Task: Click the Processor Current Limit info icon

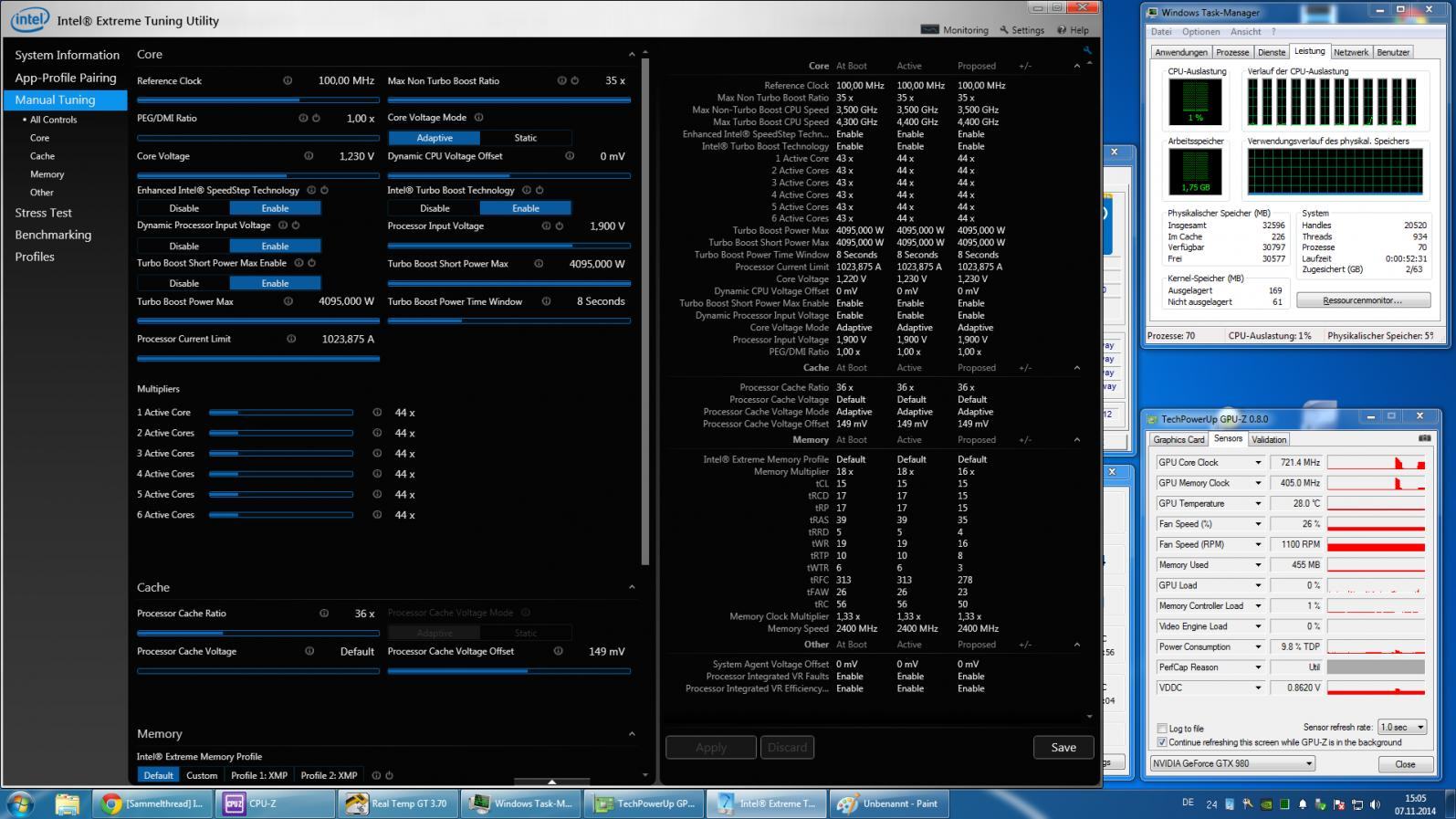Action: point(291,339)
